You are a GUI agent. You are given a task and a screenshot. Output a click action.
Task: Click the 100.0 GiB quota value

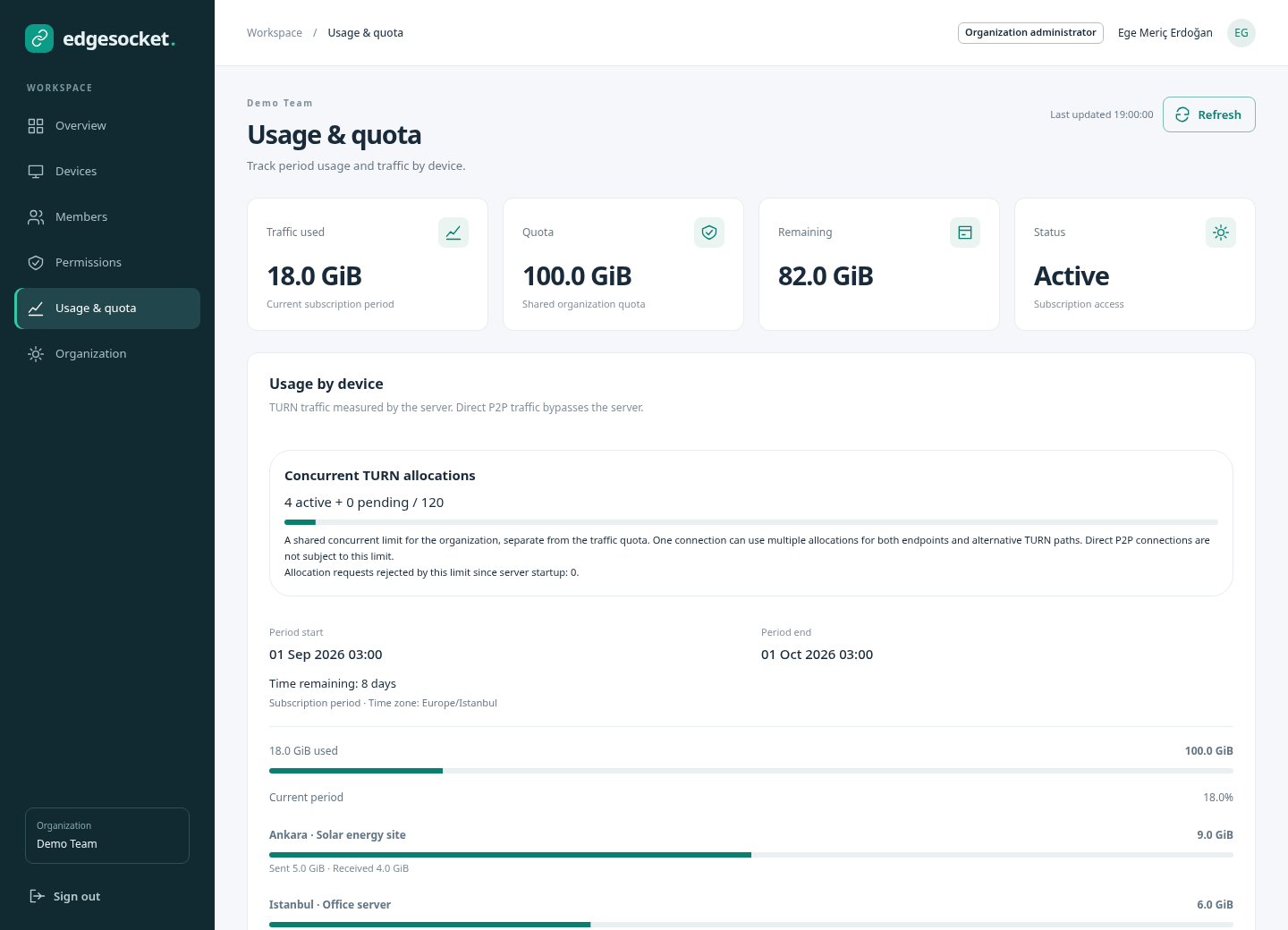pos(577,276)
